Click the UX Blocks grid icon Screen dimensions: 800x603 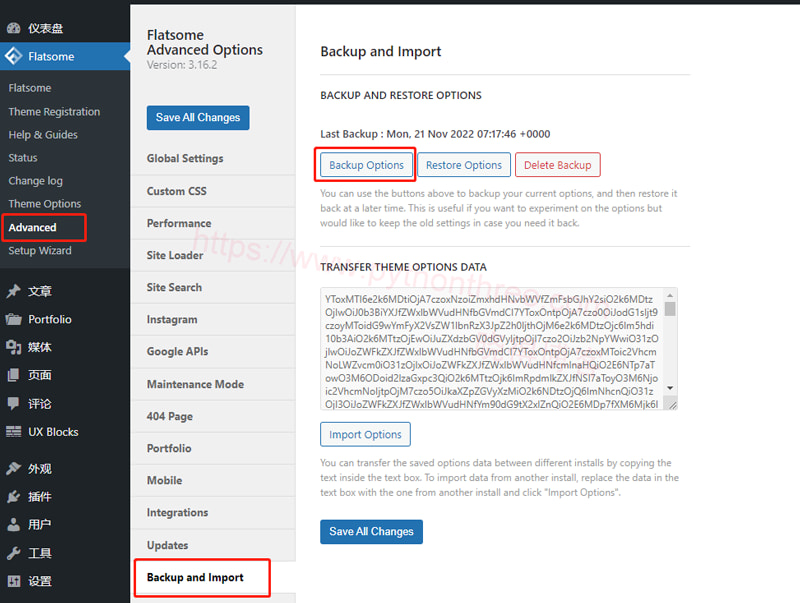click(14, 432)
